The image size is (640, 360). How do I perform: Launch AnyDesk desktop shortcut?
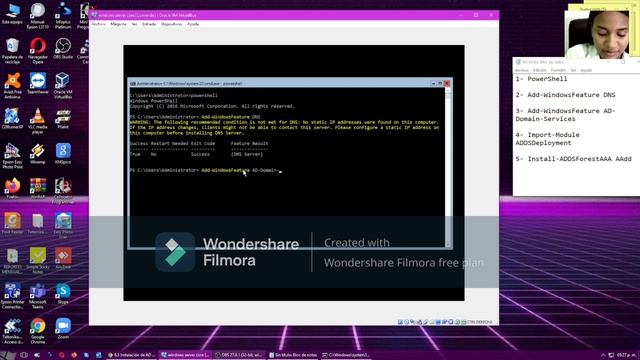(63, 258)
